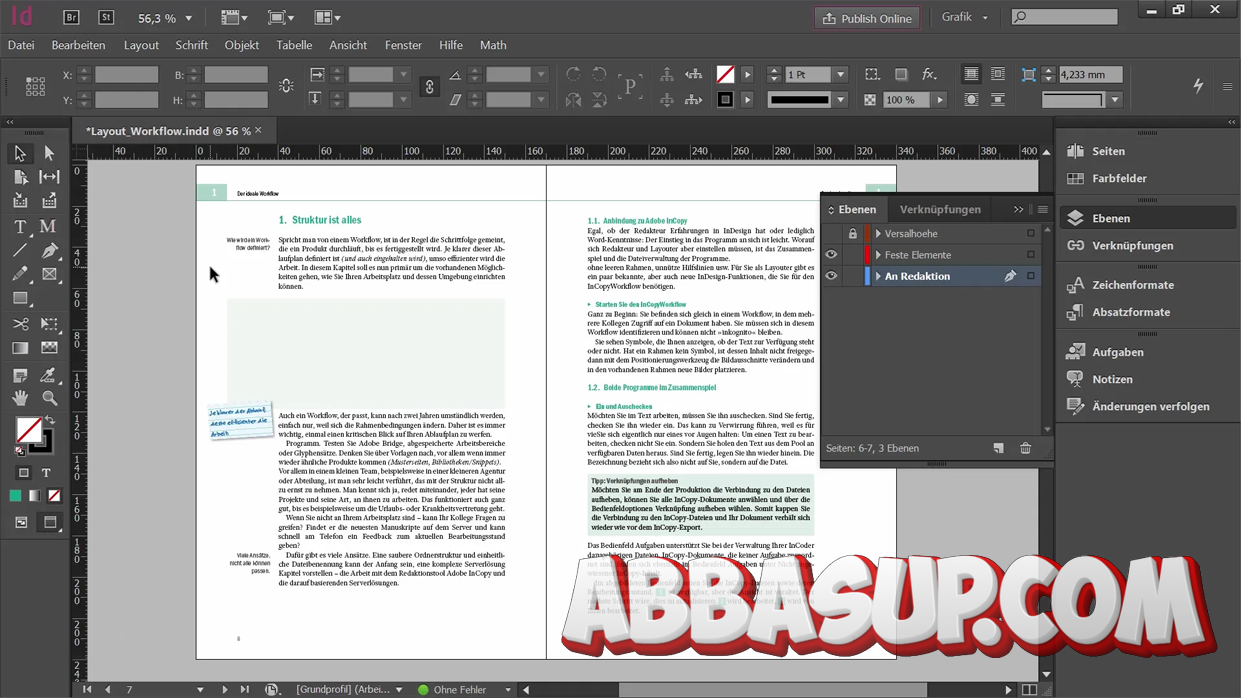Create a new layer in Ebenen panel
This screenshot has height=698, width=1241.
click(x=998, y=449)
